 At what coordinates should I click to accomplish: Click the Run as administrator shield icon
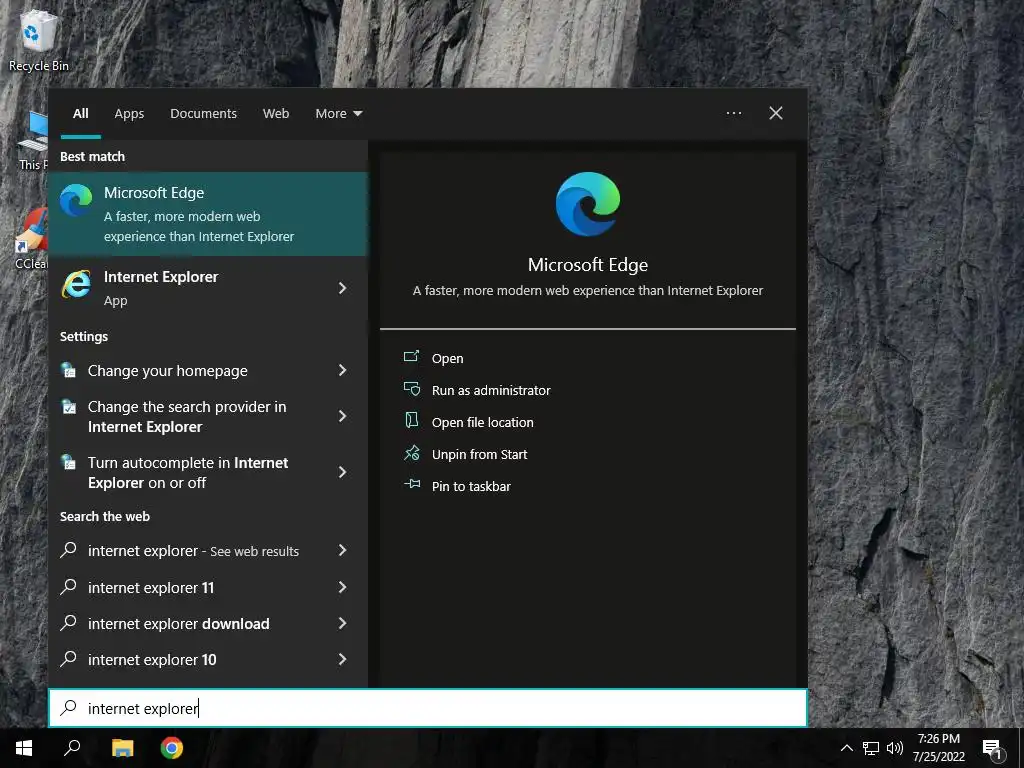click(x=411, y=389)
